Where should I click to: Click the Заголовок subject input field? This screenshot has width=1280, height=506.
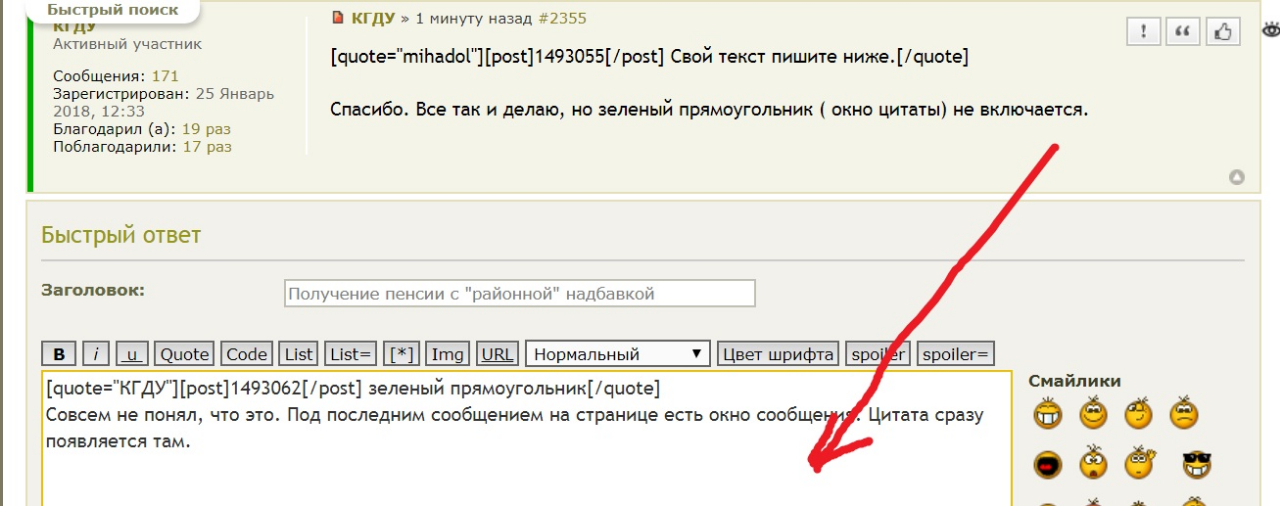[519, 294]
